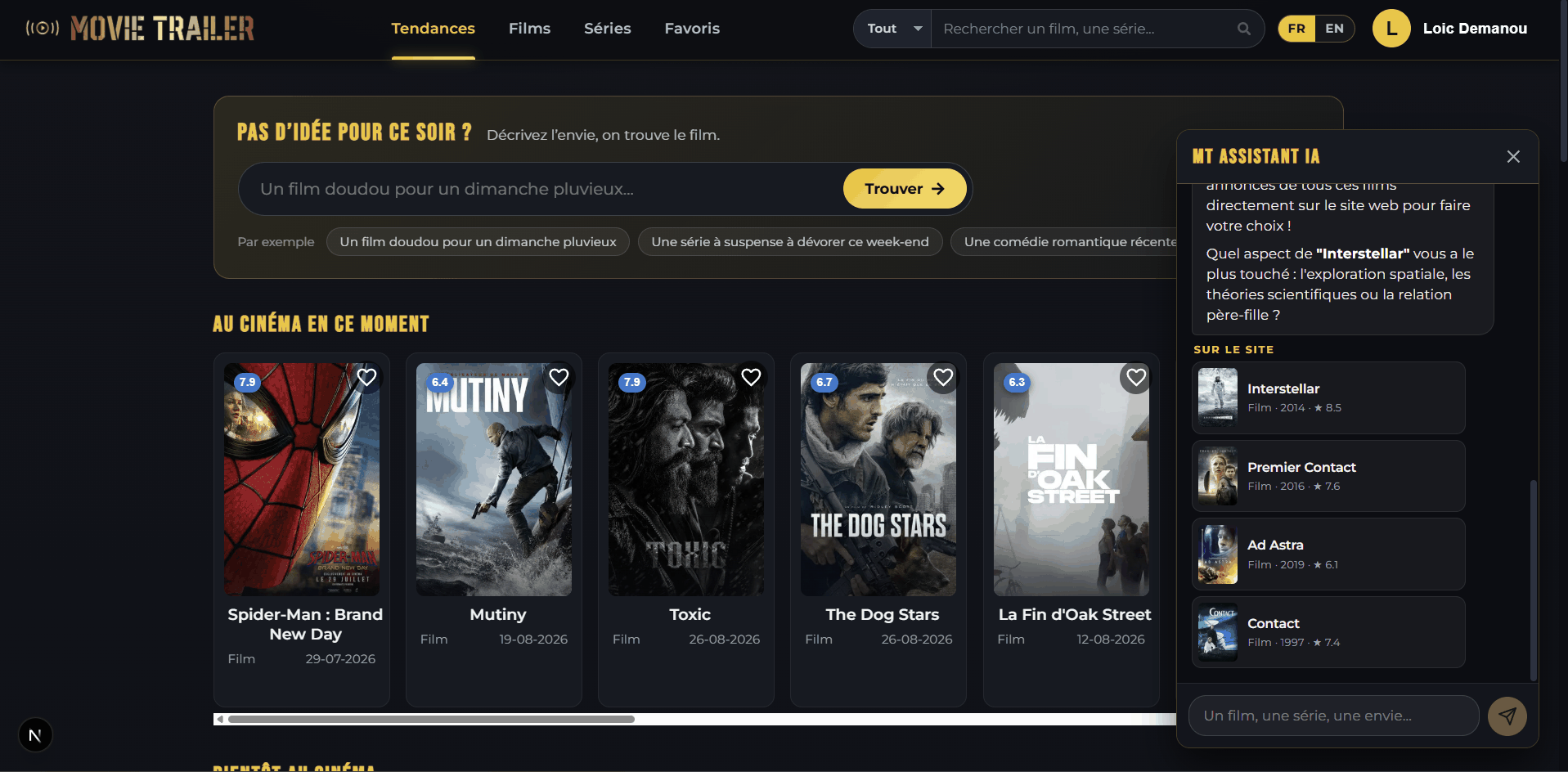This screenshot has width=1568, height=772.
Task: Open The Dog Stars poster
Action: pyautogui.click(x=878, y=479)
